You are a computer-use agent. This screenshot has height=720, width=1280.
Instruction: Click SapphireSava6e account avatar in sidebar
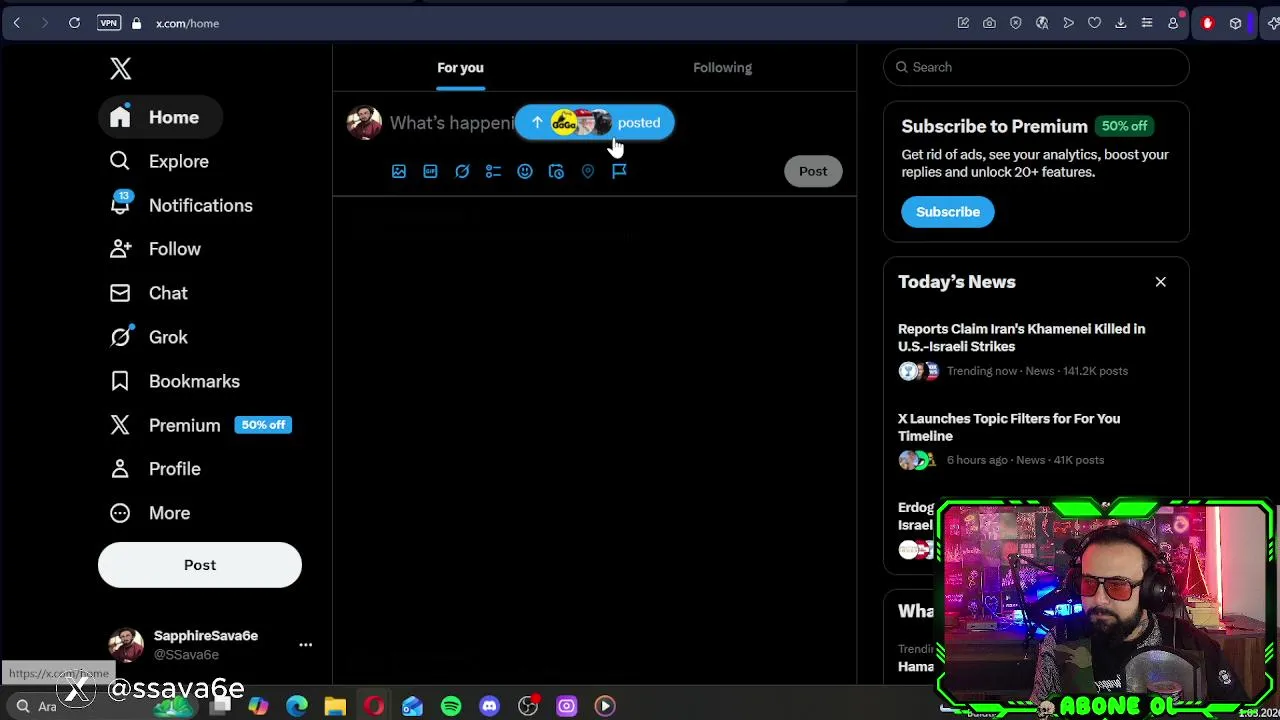click(126, 645)
